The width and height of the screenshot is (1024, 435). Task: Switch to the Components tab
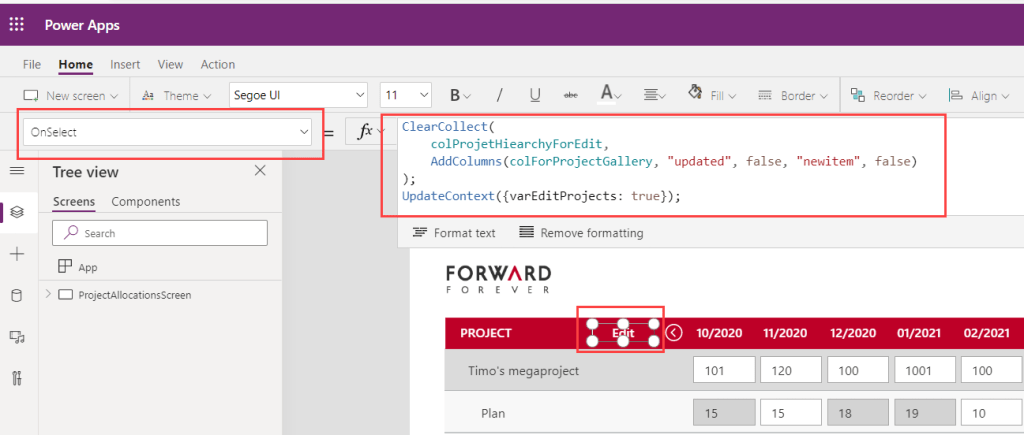(x=145, y=201)
